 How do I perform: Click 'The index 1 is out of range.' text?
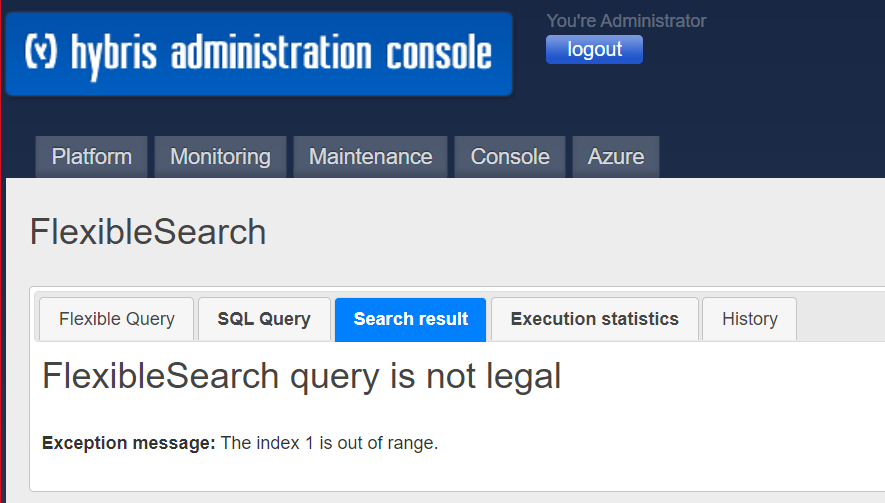[329, 443]
